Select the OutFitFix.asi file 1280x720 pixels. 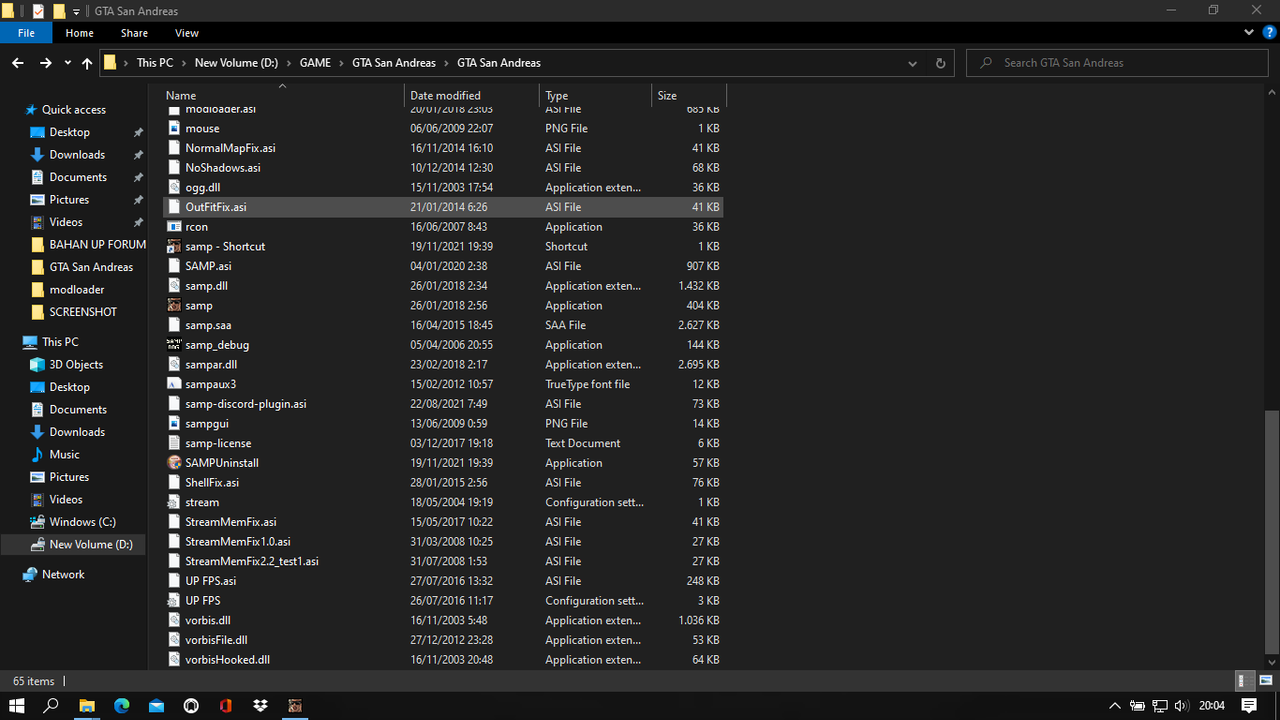tap(442, 207)
